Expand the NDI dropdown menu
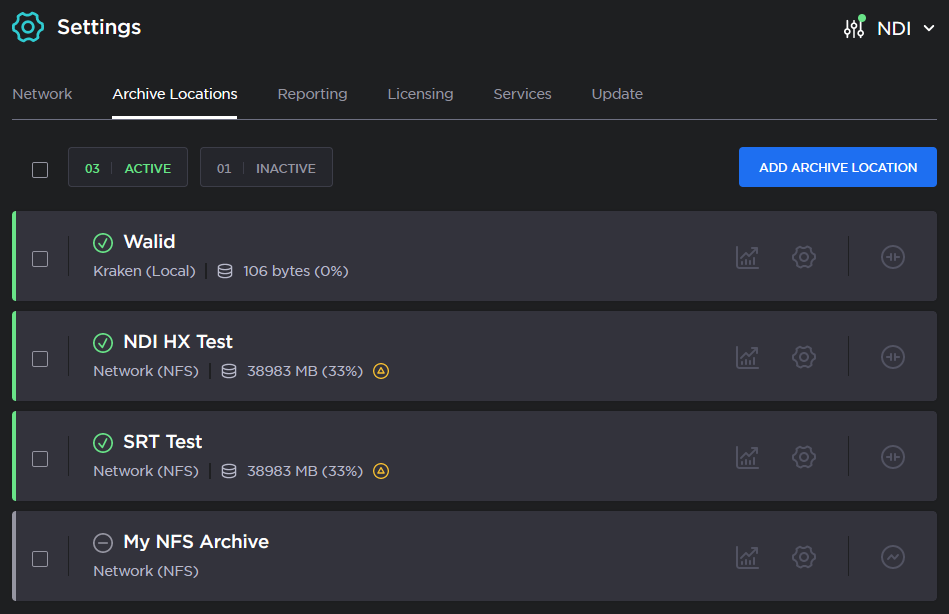Screen dimensions: 949x614 (892, 28)
